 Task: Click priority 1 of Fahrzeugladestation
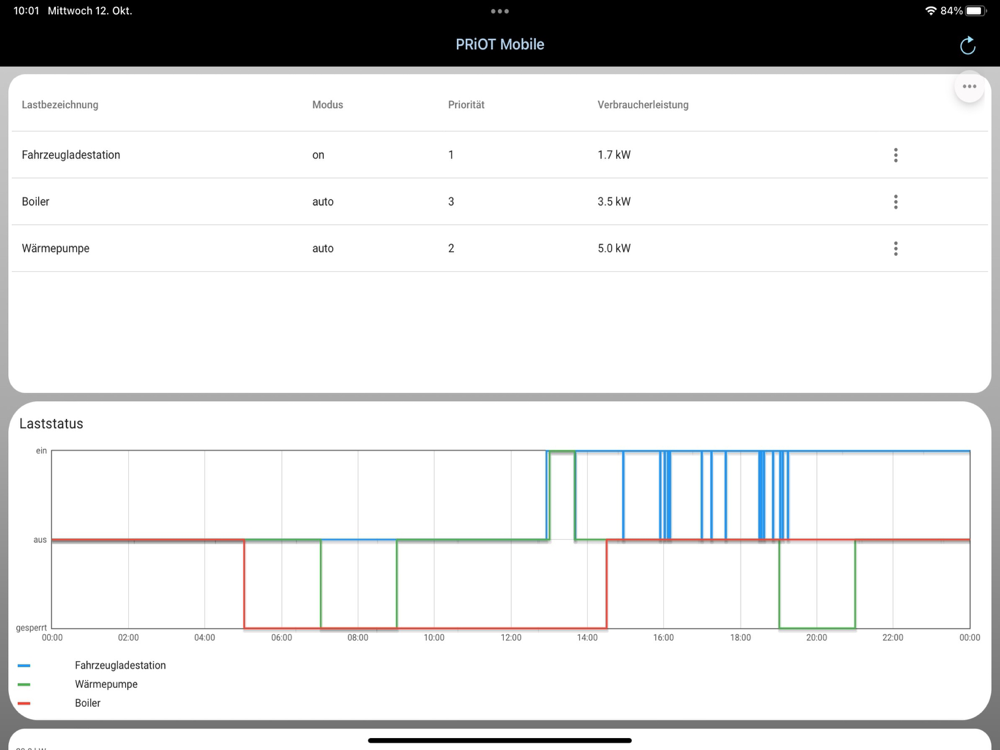451,155
